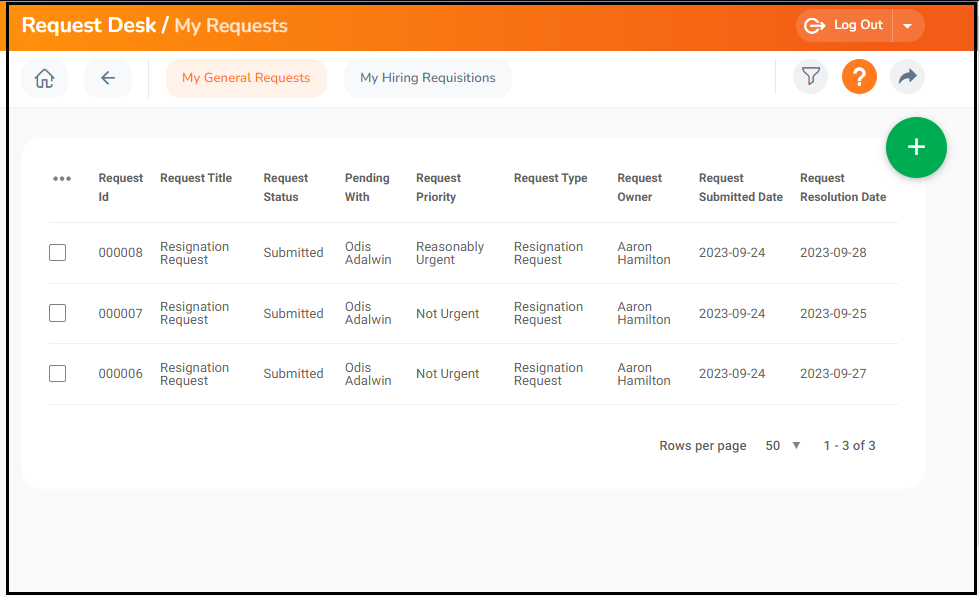Click the Request Status column header
Viewport: 979px width, 597px height.
[x=286, y=187]
